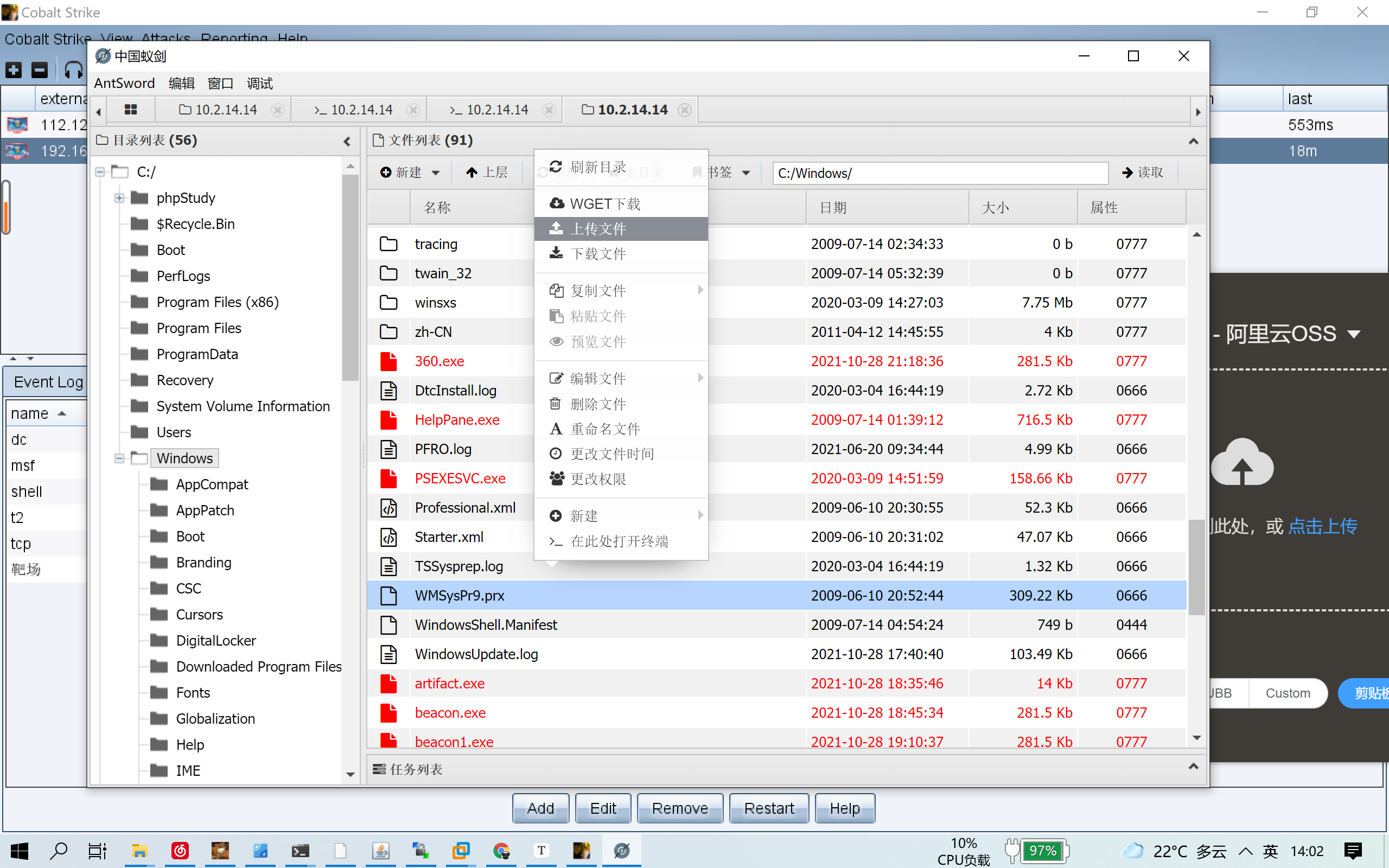Click the DtcInstall.log text file icon

(388, 391)
